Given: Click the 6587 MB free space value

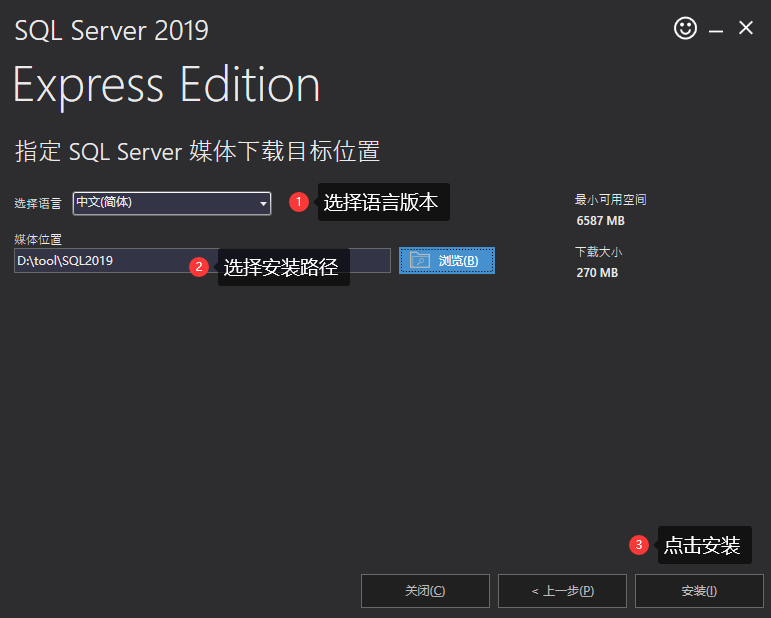Looking at the screenshot, I should click(x=600, y=221).
